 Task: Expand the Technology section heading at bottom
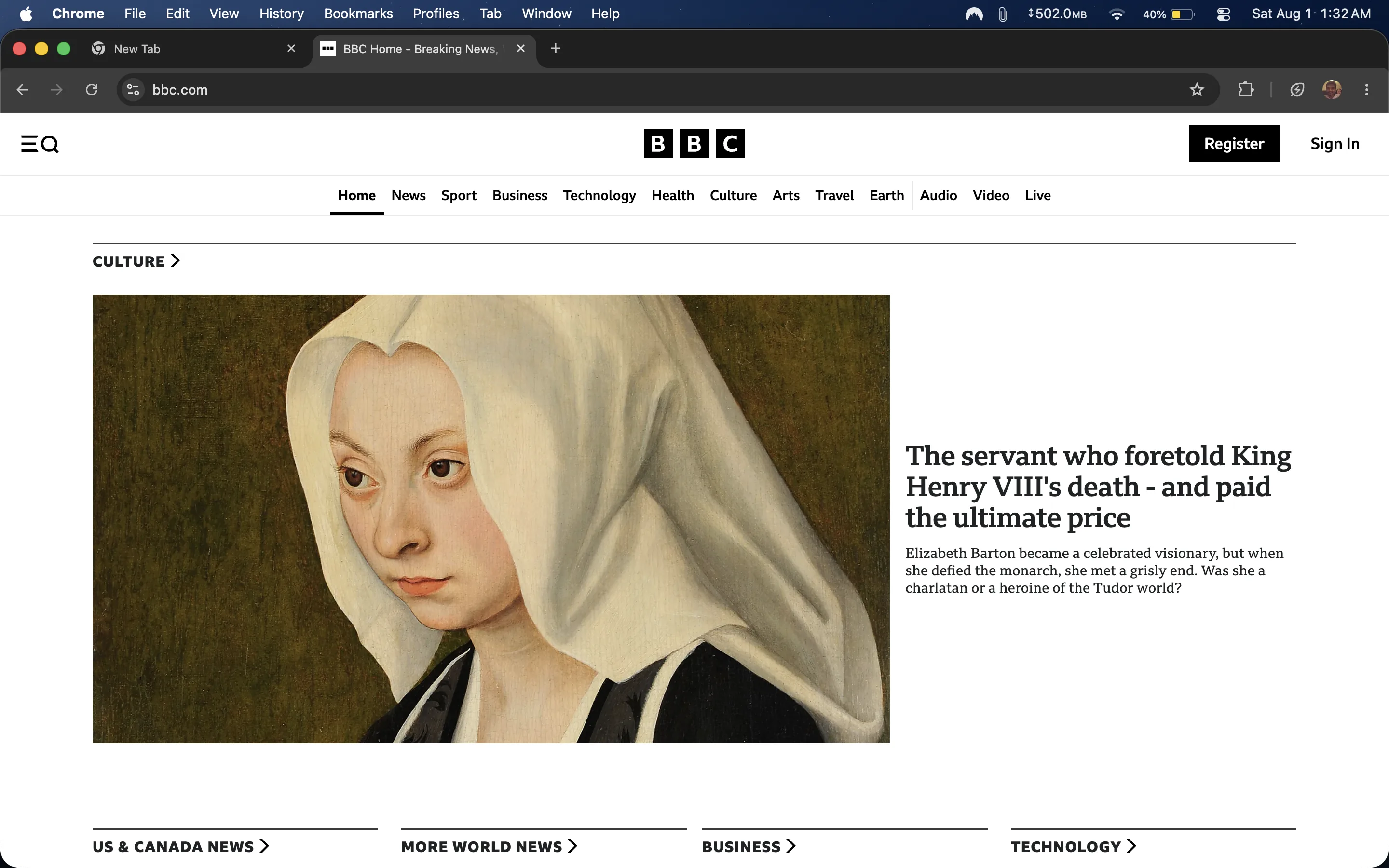1073,846
